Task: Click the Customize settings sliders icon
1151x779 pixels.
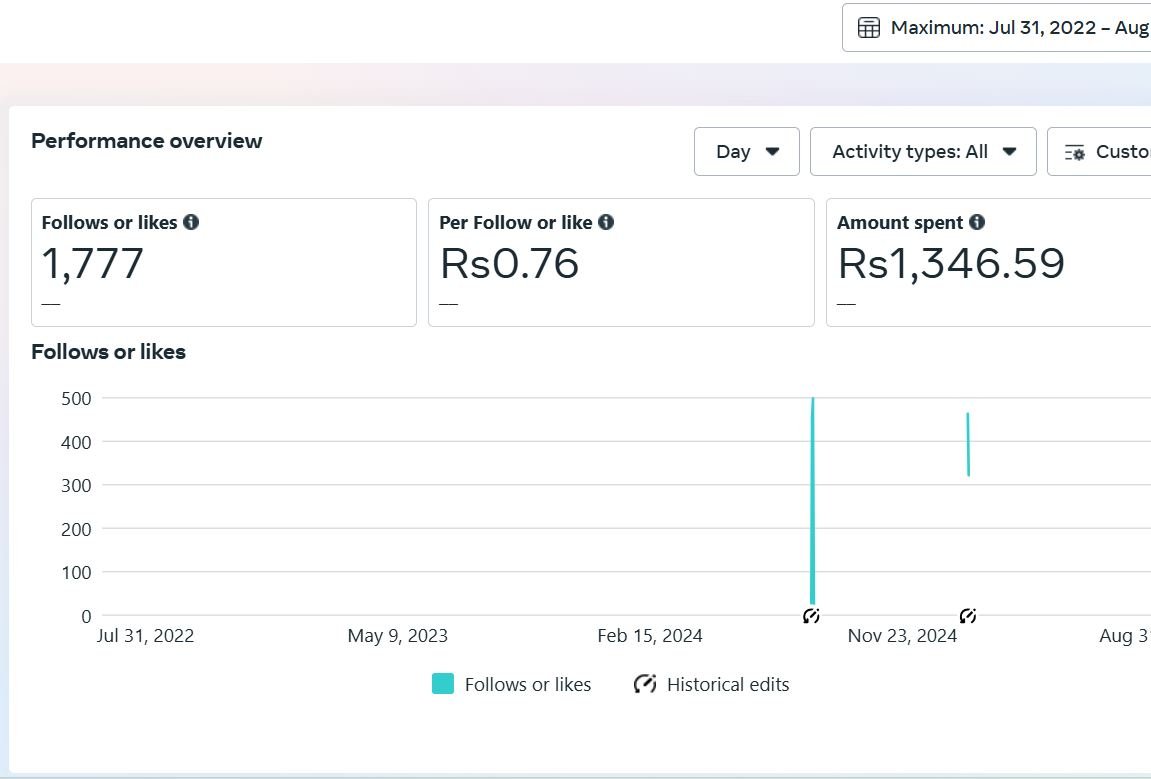Action: click(x=1075, y=152)
